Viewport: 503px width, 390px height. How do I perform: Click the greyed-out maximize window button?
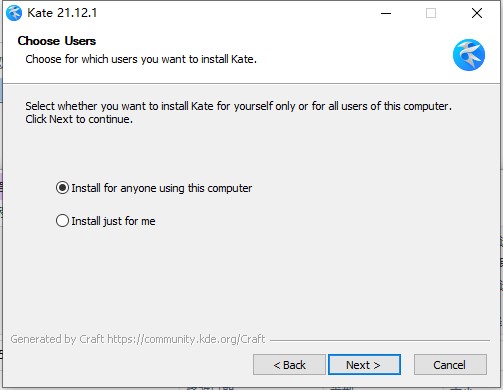click(431, 13)
